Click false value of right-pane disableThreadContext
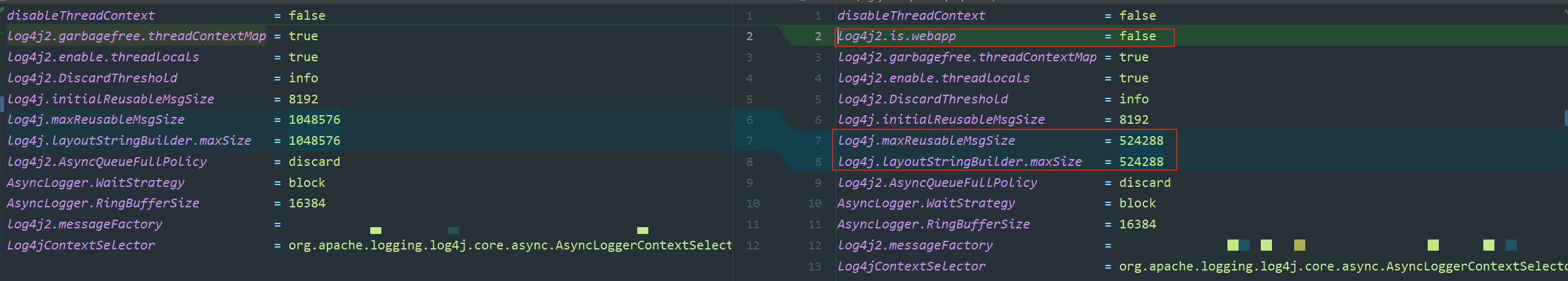The image size is (1568, 281). click(1137, 15)
